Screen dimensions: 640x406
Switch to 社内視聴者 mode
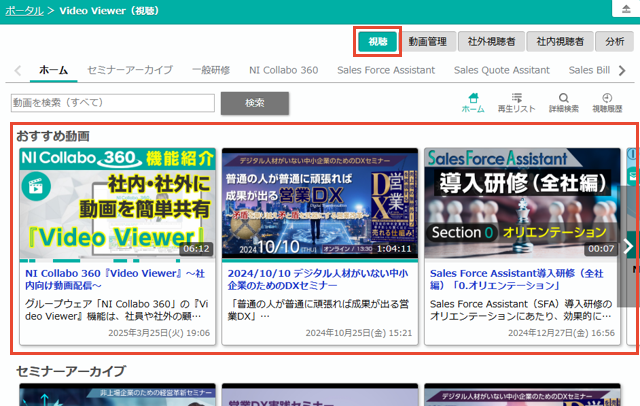[560, 42]
